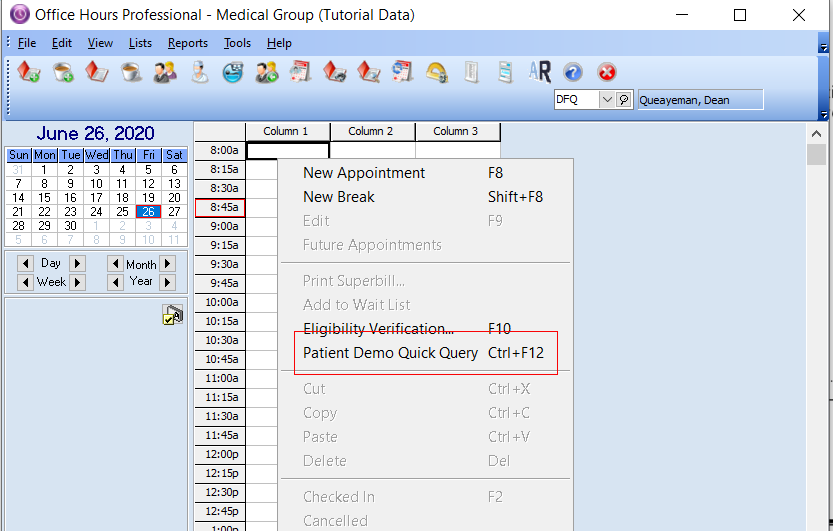Open the View menu
This screenshot has height=531, width=833.
(x=100, y=43)
